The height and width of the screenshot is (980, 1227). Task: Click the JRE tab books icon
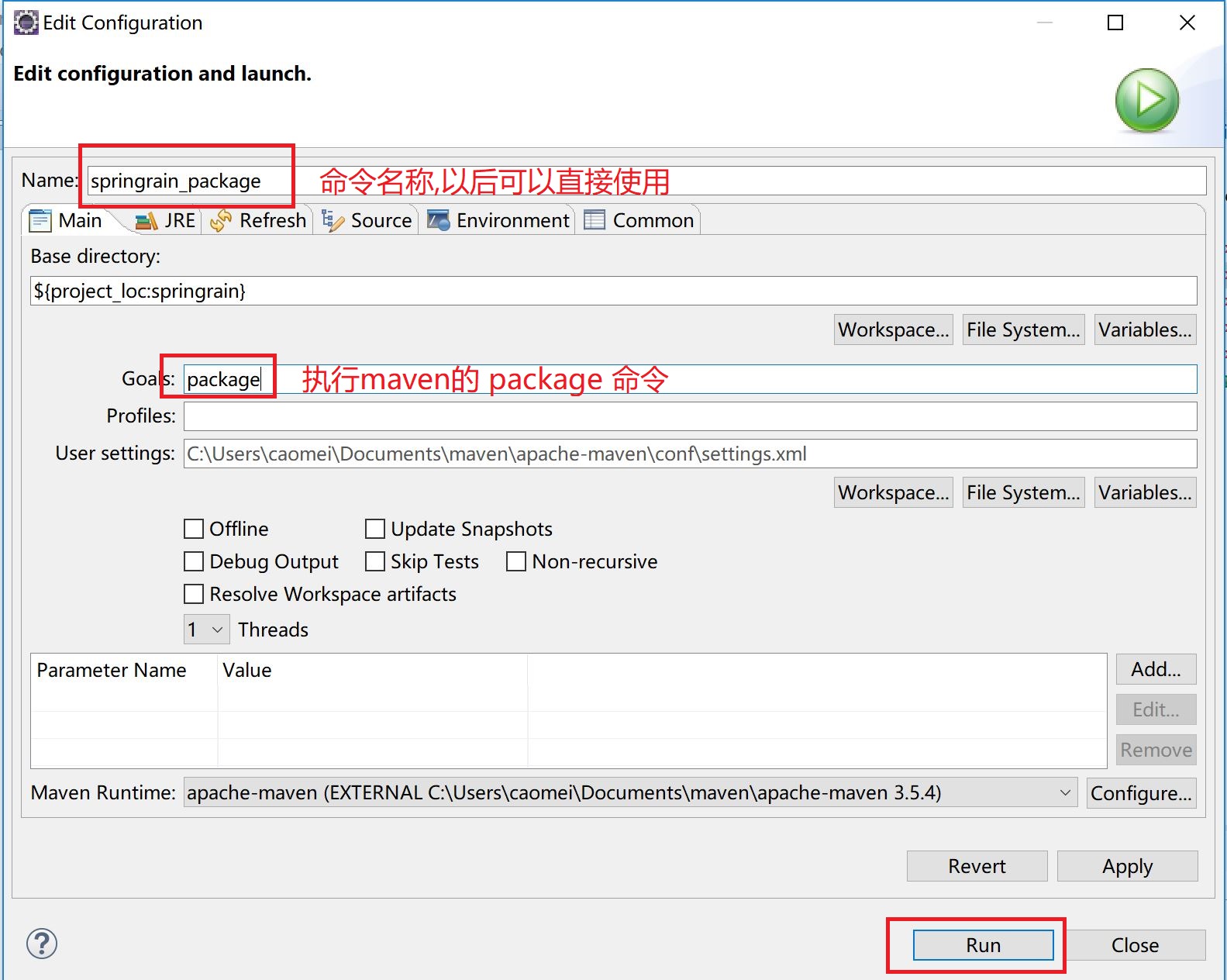coord(146,221)
